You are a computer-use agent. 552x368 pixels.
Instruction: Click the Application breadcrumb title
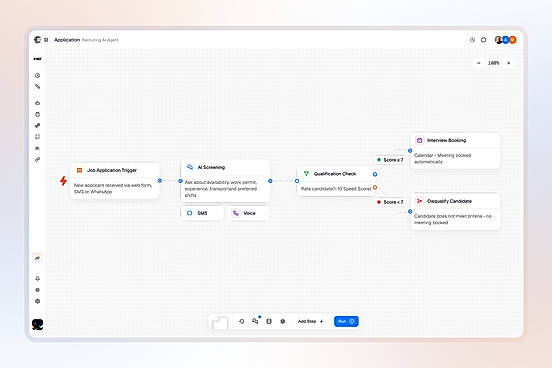[x=67, y=40]
